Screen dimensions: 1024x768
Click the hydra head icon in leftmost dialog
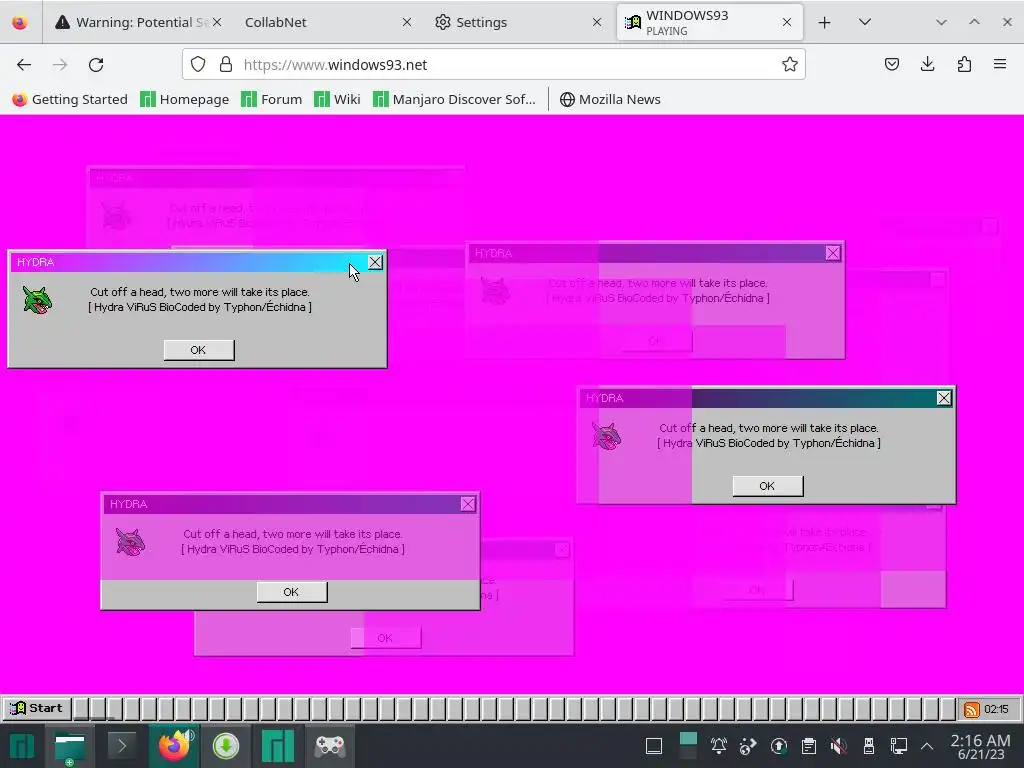(x=37, y=300)
